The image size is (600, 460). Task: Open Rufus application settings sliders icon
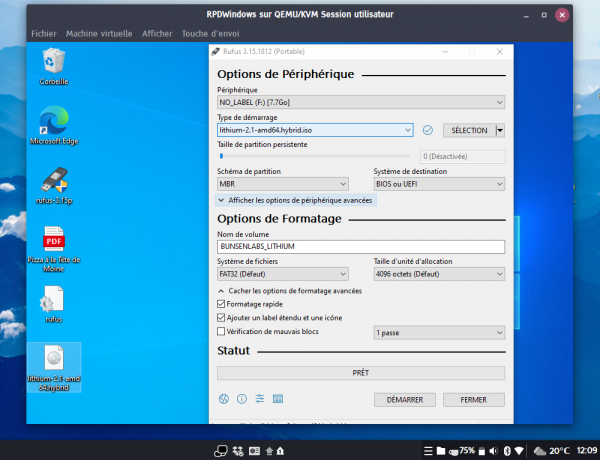point(259,399)
